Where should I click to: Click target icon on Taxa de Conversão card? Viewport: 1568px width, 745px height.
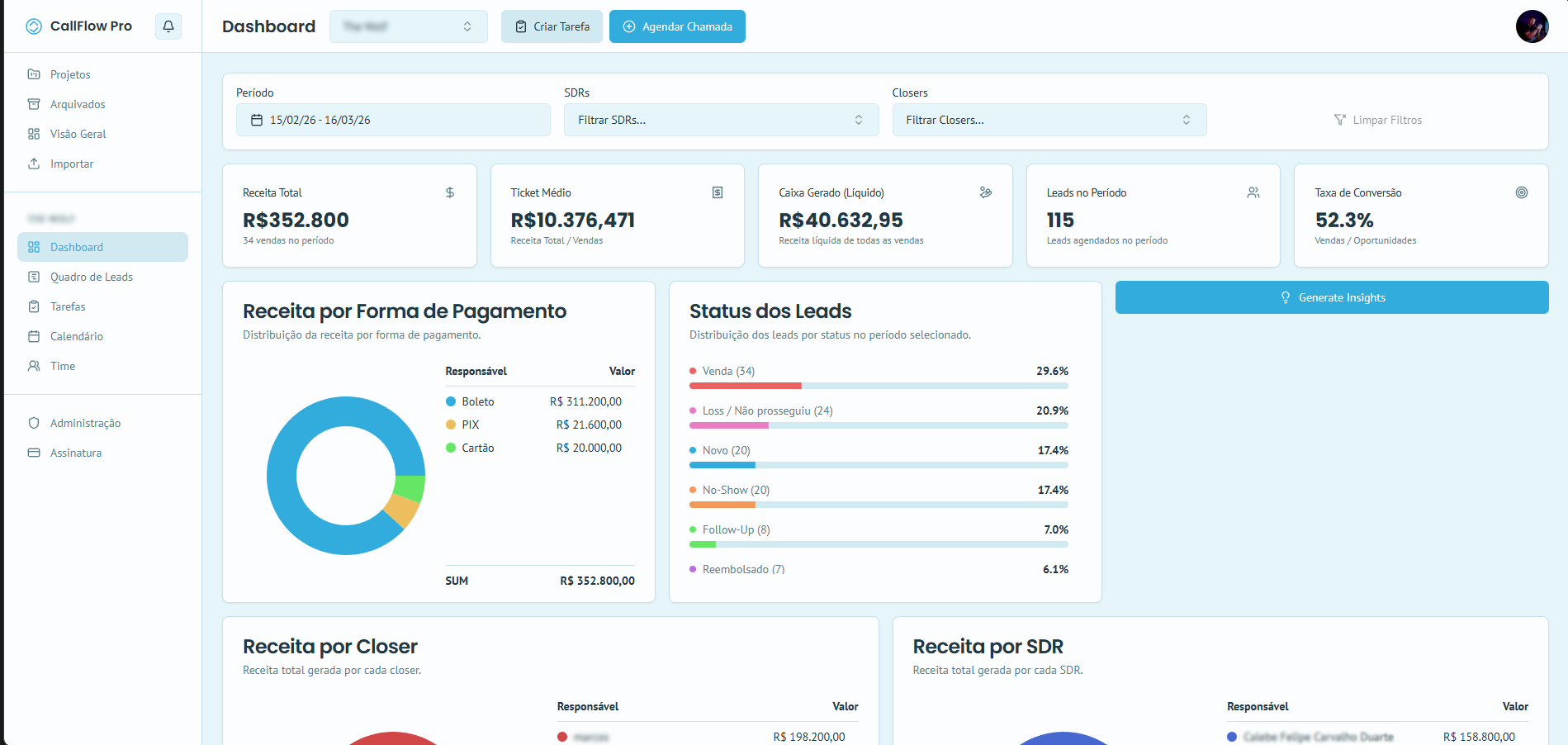pyautogui.click(x=1522, y=192)
